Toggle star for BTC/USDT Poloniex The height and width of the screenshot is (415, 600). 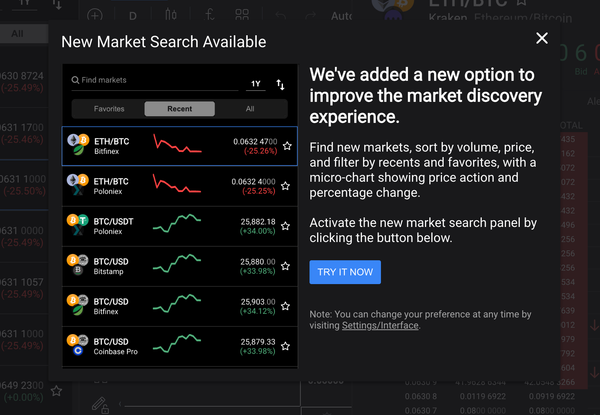[285, 226]
